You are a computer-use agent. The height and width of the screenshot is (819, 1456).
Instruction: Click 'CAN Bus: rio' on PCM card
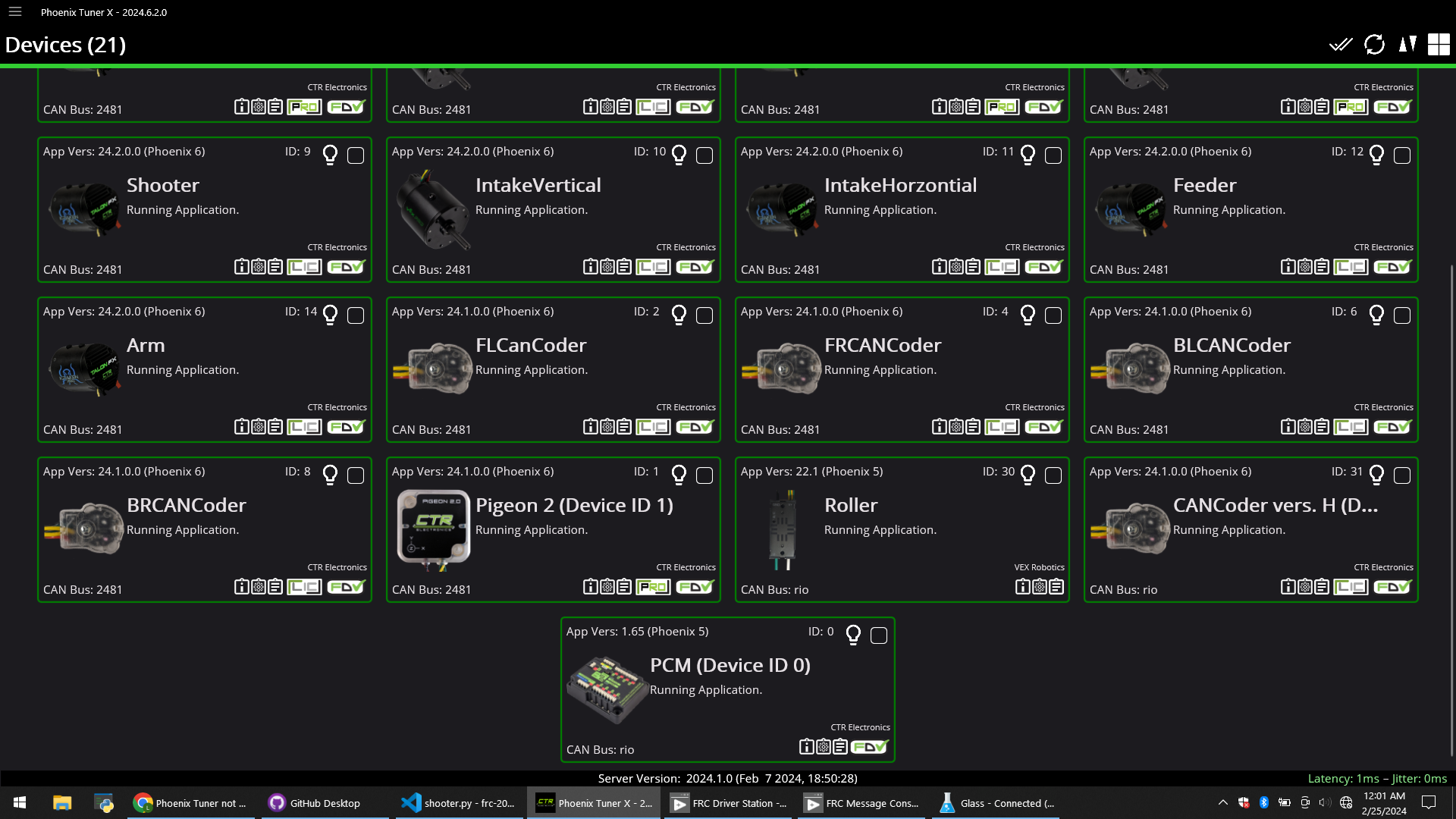(x=600, y=750)
